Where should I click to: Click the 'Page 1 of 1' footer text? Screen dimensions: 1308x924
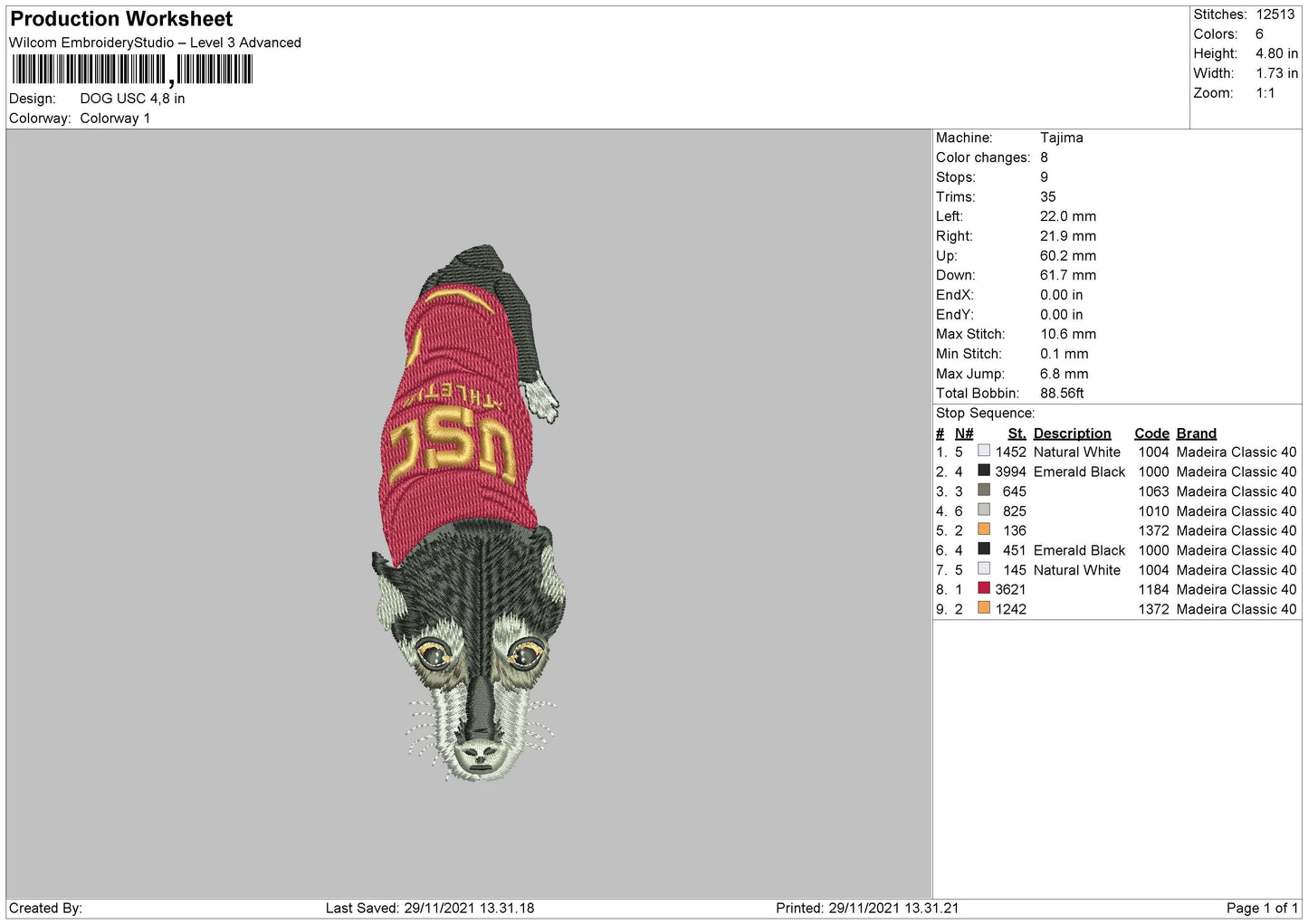click(x=1262, y=908)
